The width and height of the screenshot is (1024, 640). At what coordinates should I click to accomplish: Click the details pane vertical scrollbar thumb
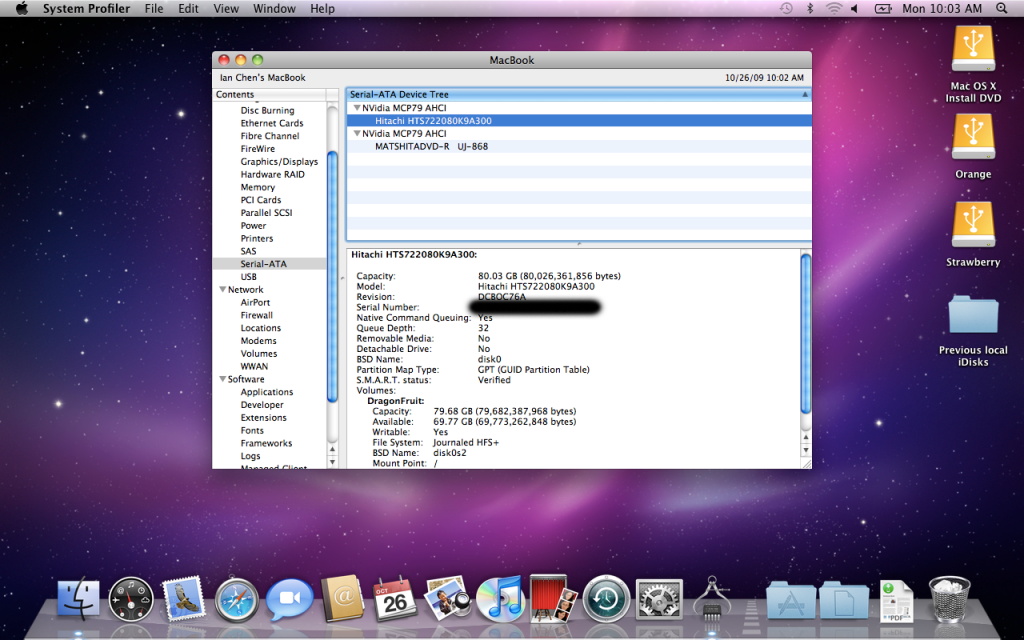click(806, 334)
